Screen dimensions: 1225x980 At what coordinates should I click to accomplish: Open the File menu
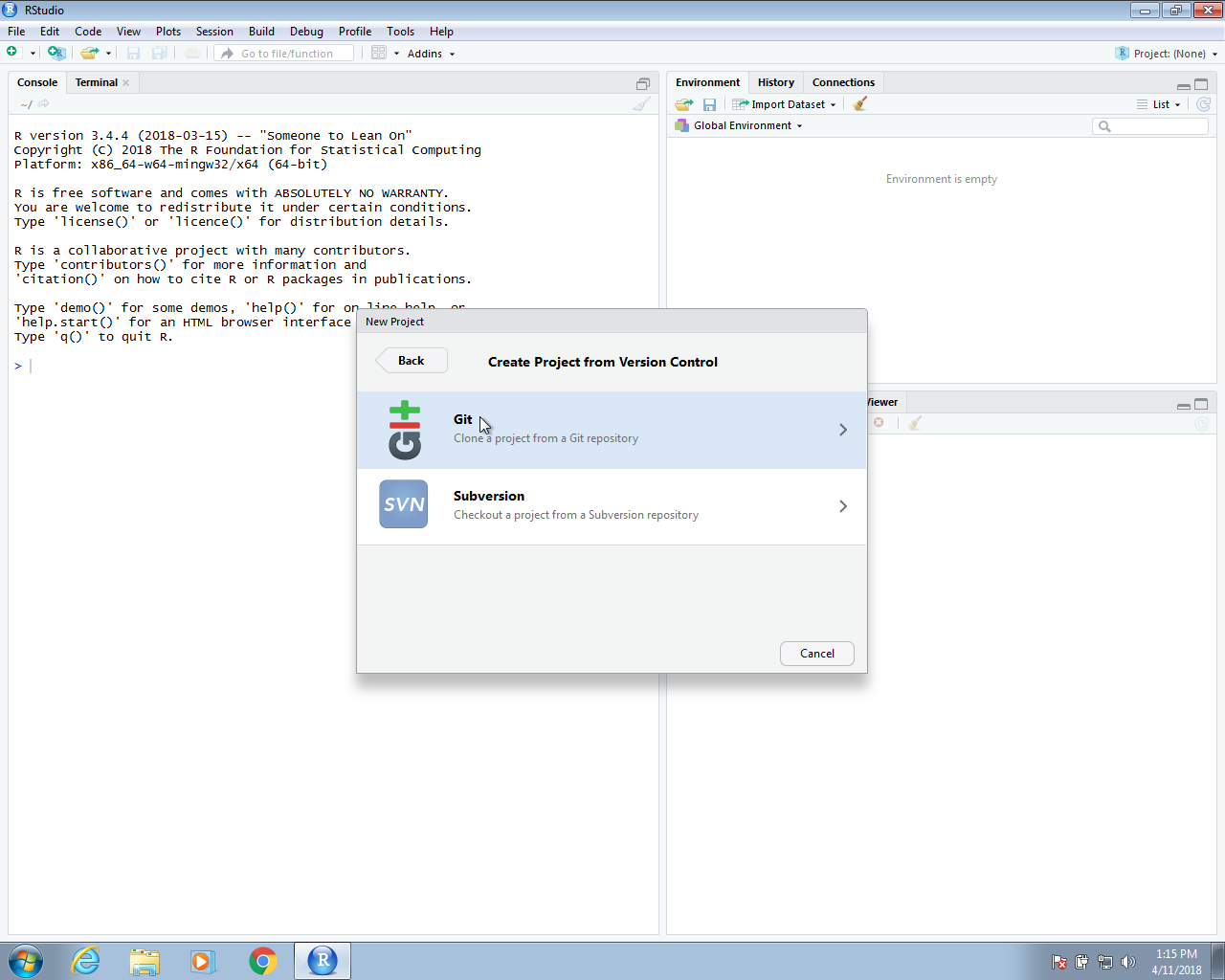tap(16, 32)
